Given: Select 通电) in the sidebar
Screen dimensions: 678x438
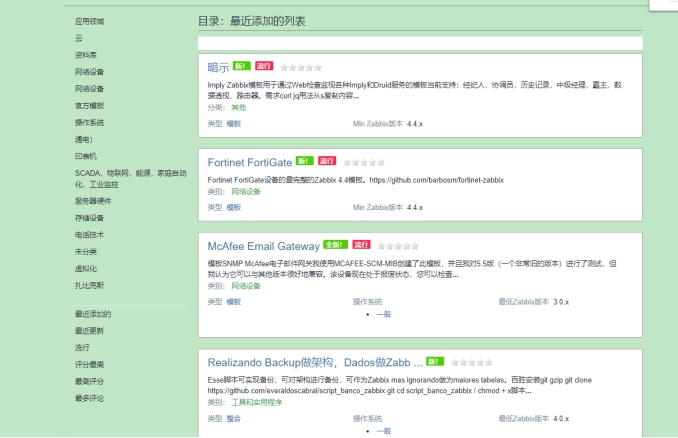Looking at the screenshot, I should 84,139.
